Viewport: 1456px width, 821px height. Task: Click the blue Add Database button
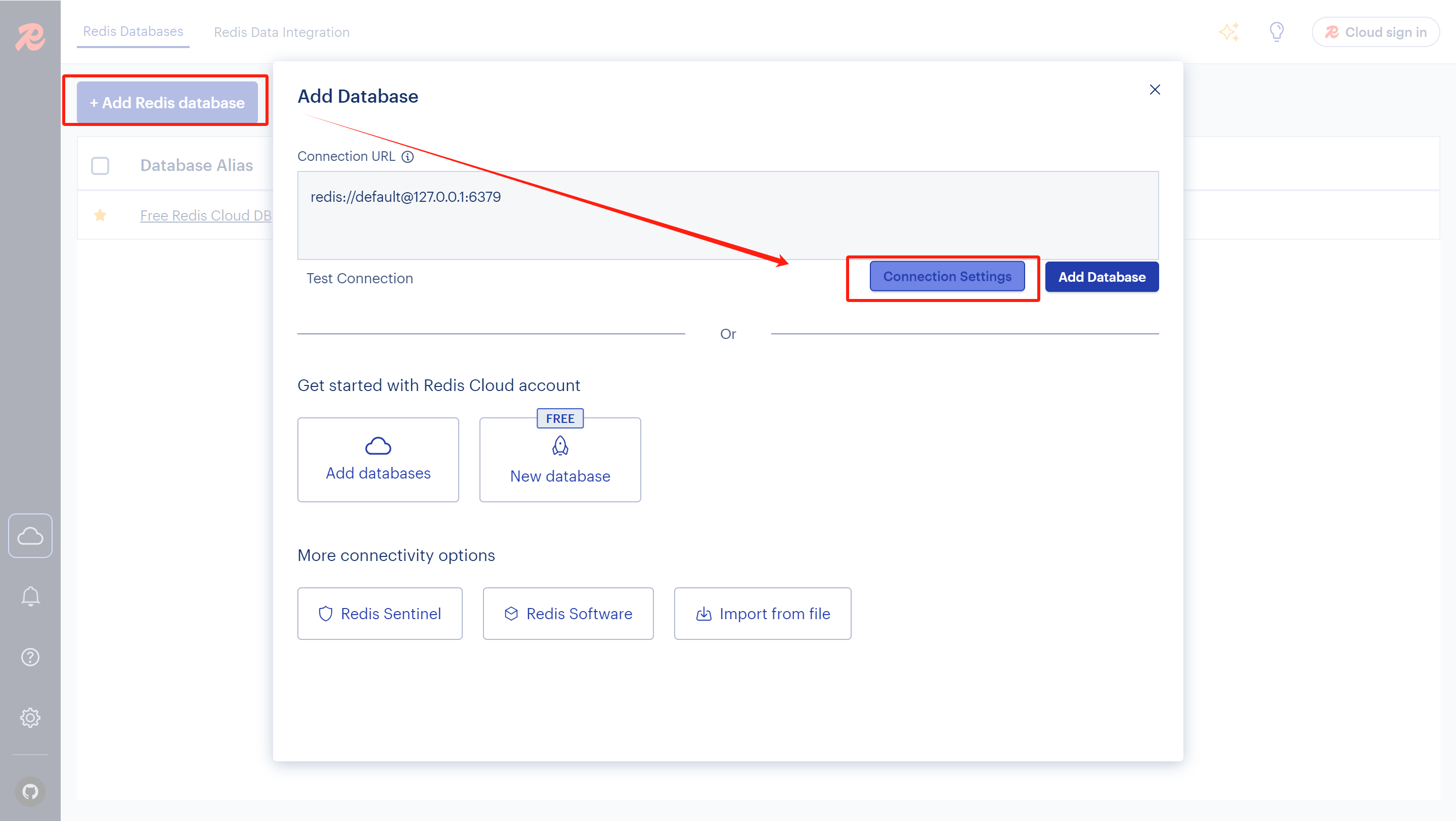[1101, 277]
